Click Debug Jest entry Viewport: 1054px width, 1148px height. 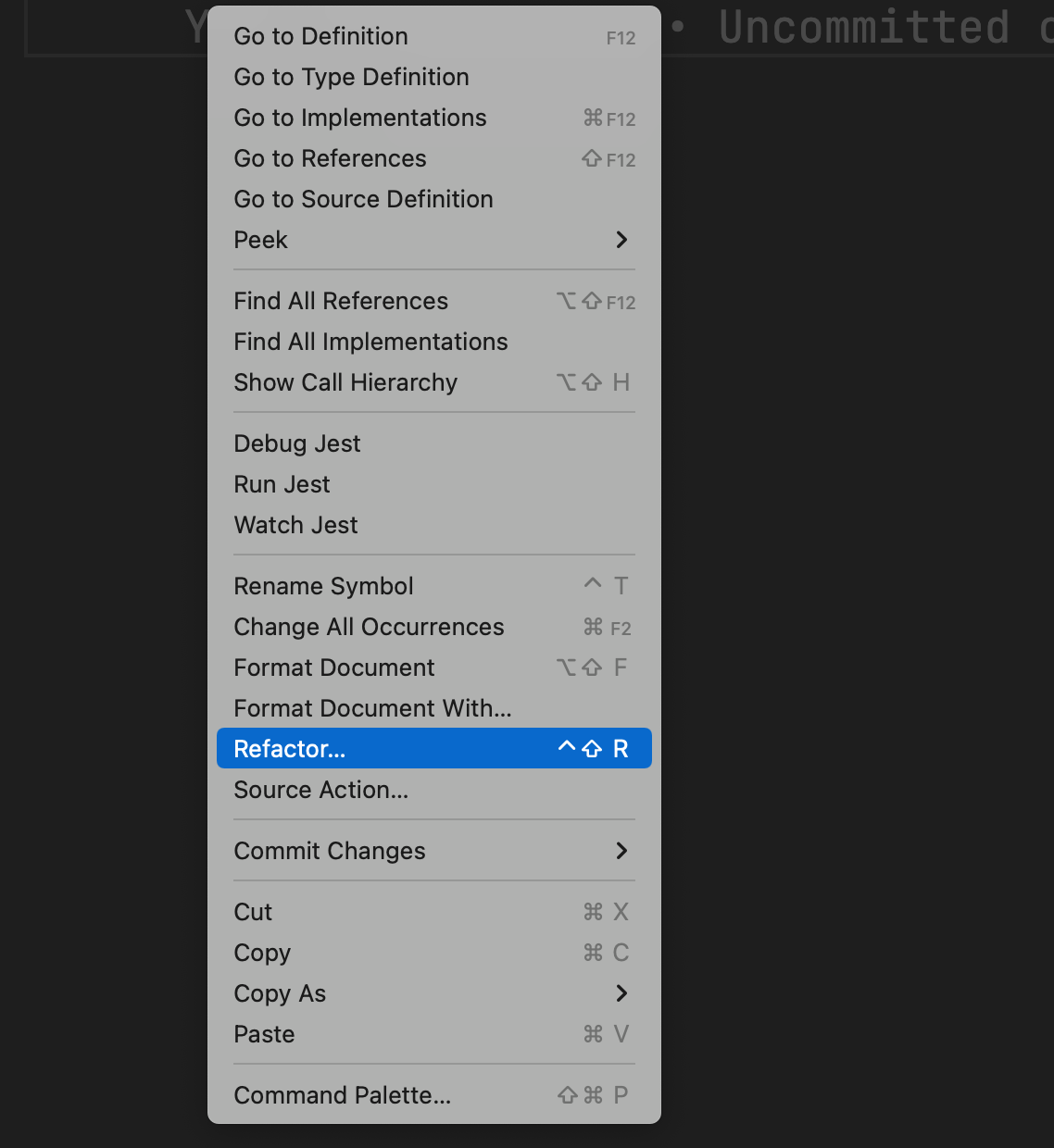pos(296,443)
